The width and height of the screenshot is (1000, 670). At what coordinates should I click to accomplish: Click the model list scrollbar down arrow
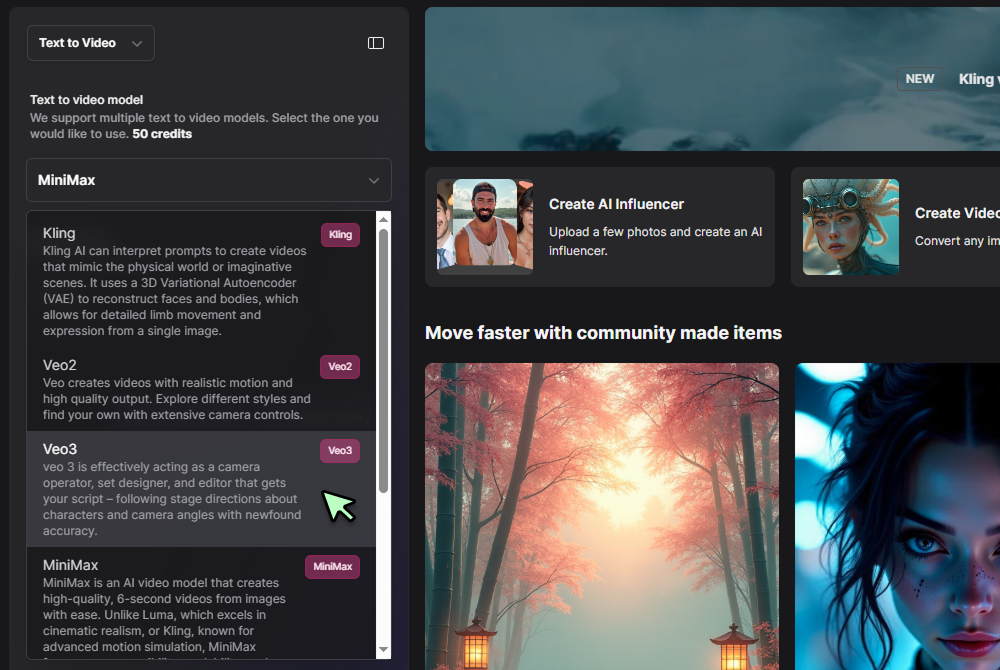(x=383, y=650)
